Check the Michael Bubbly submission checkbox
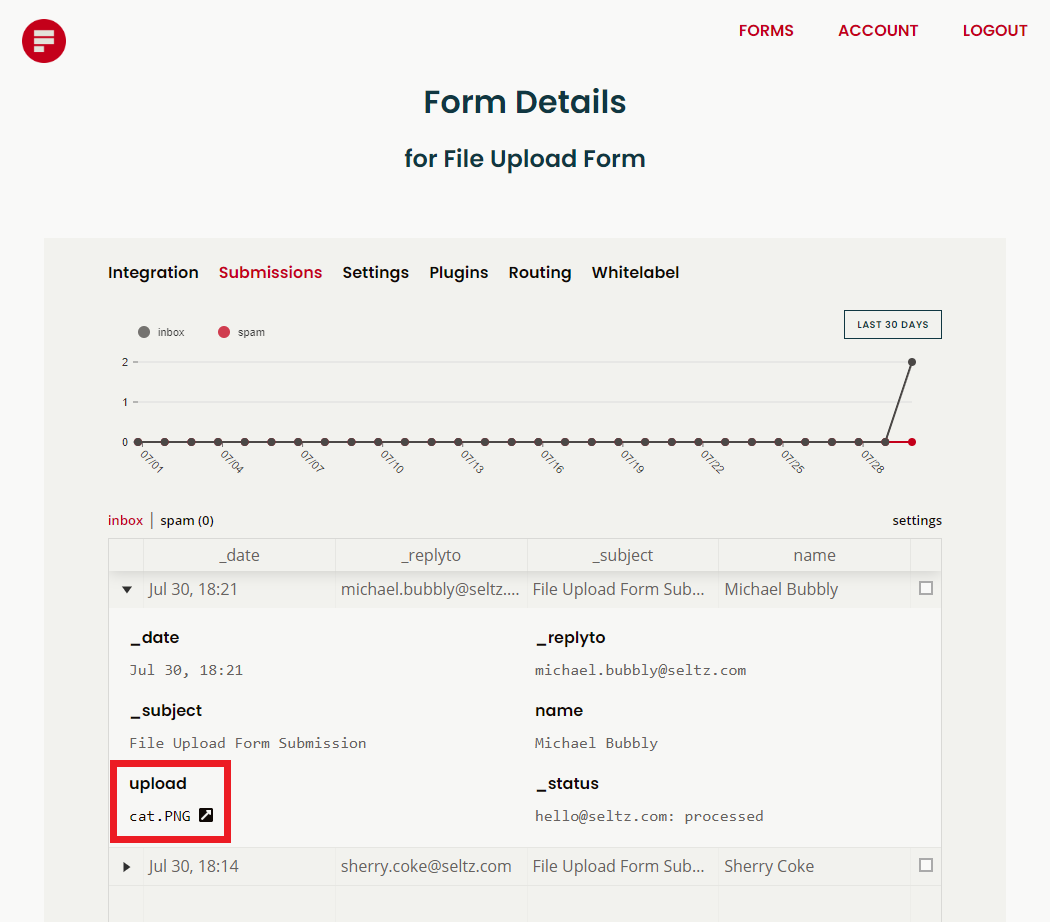1050x922 pixels. 925,589
